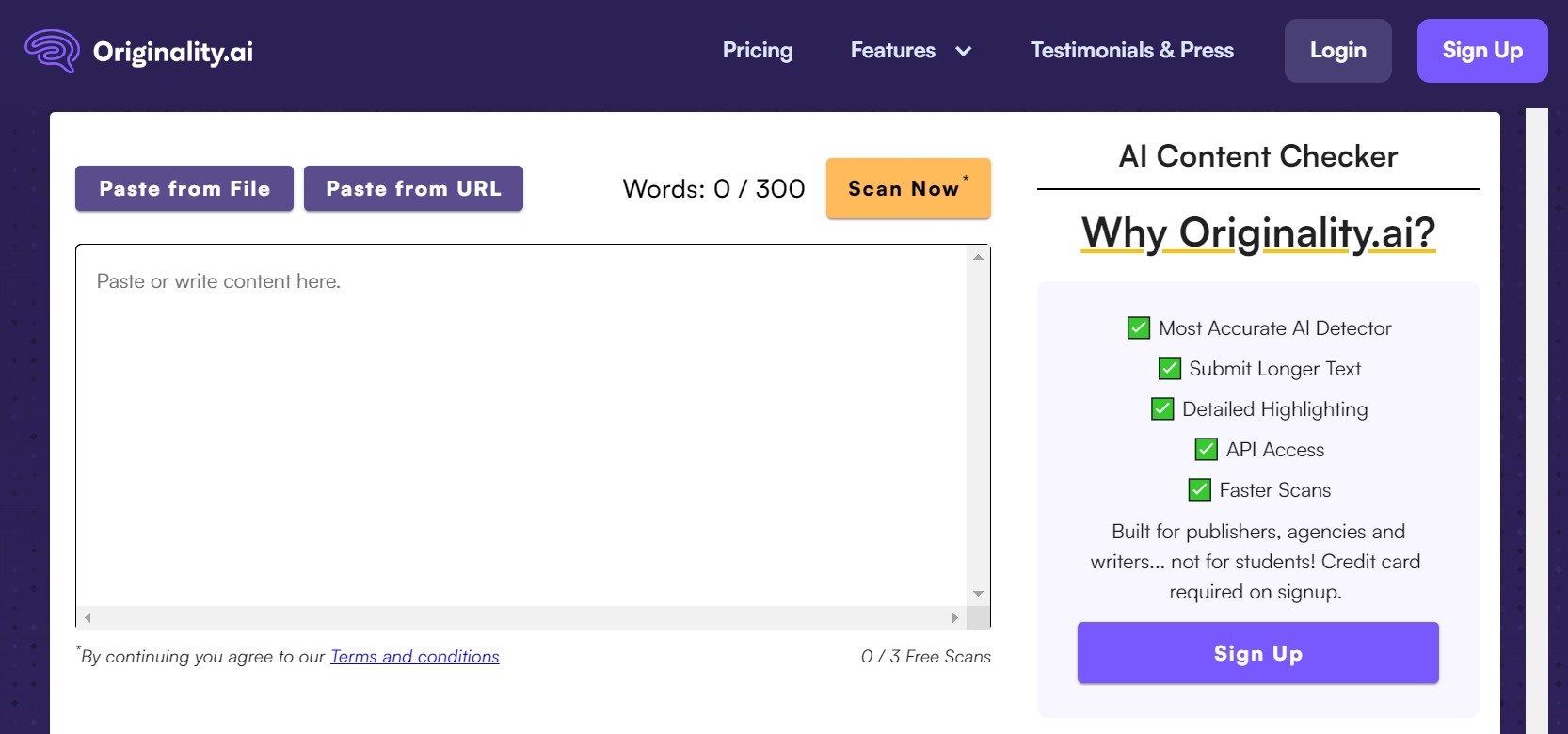Click the Faster Scans checkmark
This screenshot has width=1568, height=734.
(x=1200, y=489)
